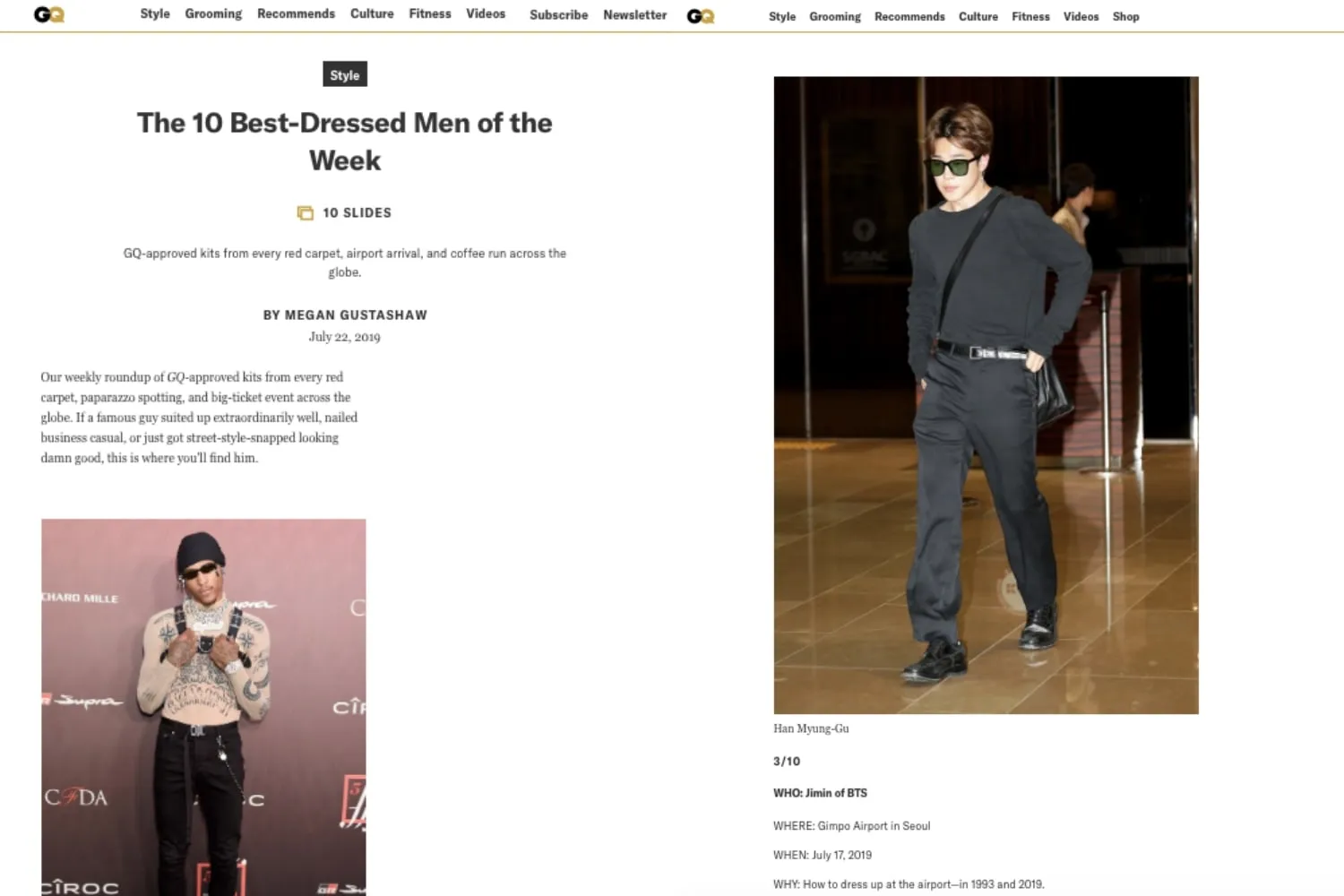The width and height of the screenshot is (1344, 896).
Task: Click the 10 SLIDES label
Action: click(x=357, y=212)
